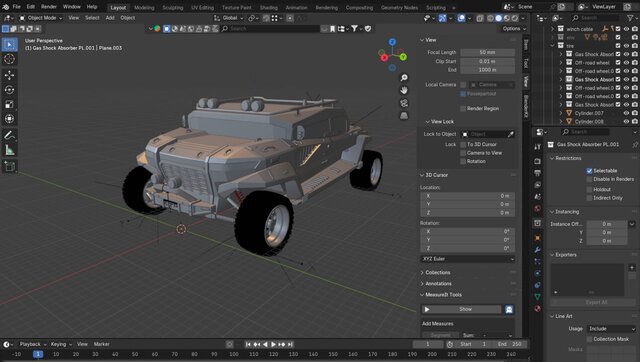The width and height of the screenshot is (640, 362).
Task: Open the File menu
Action: (x=17, y=7)
